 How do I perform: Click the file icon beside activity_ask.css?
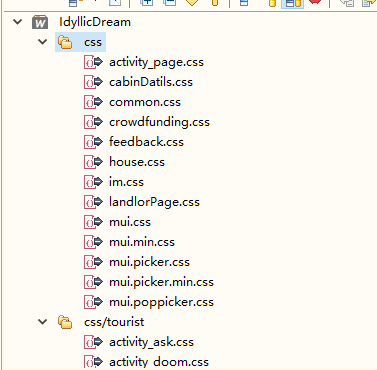[x=93, y=342]
